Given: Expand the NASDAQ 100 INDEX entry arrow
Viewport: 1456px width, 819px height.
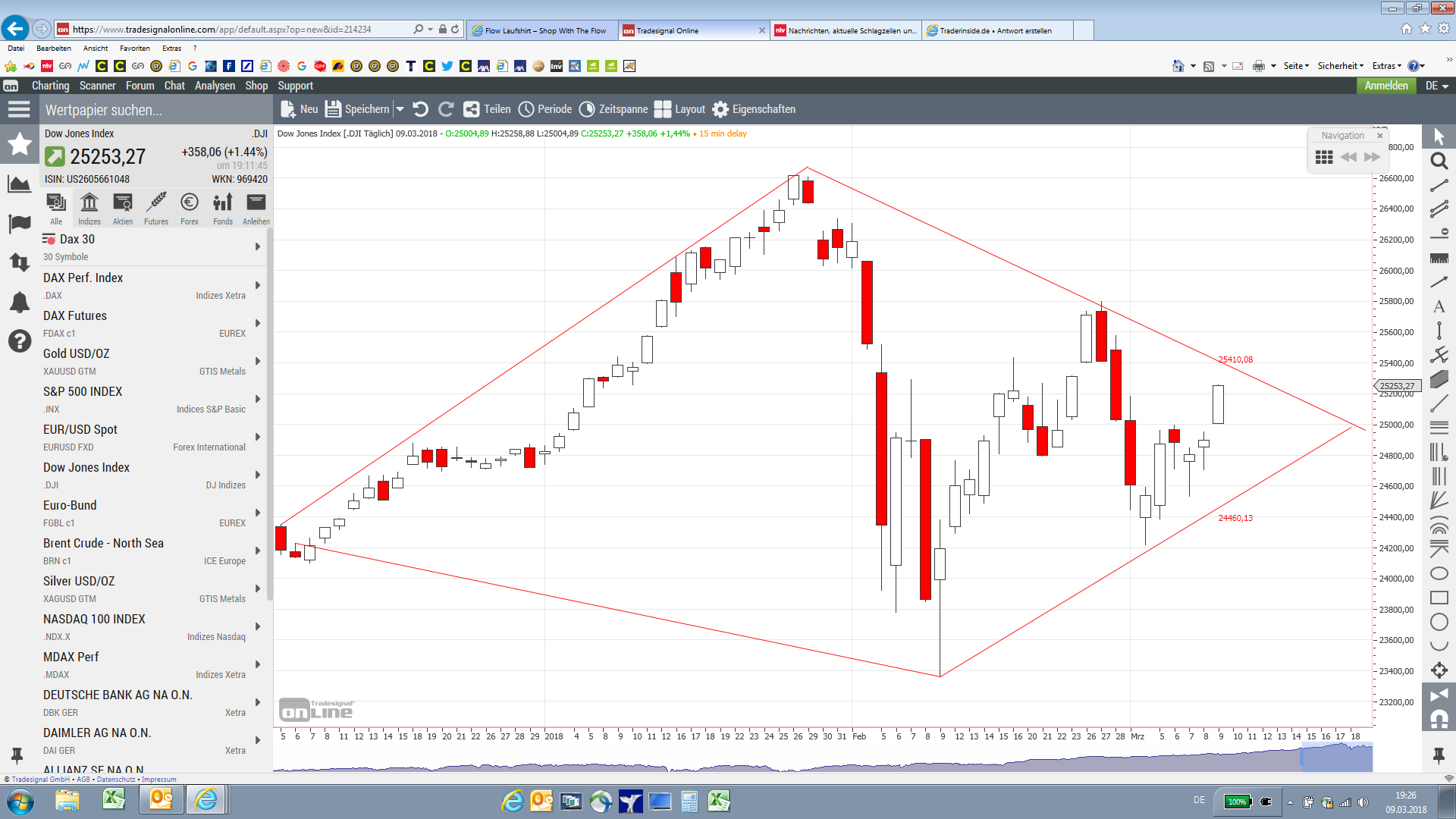Looking at the screenshot, I should coord(258,626).
